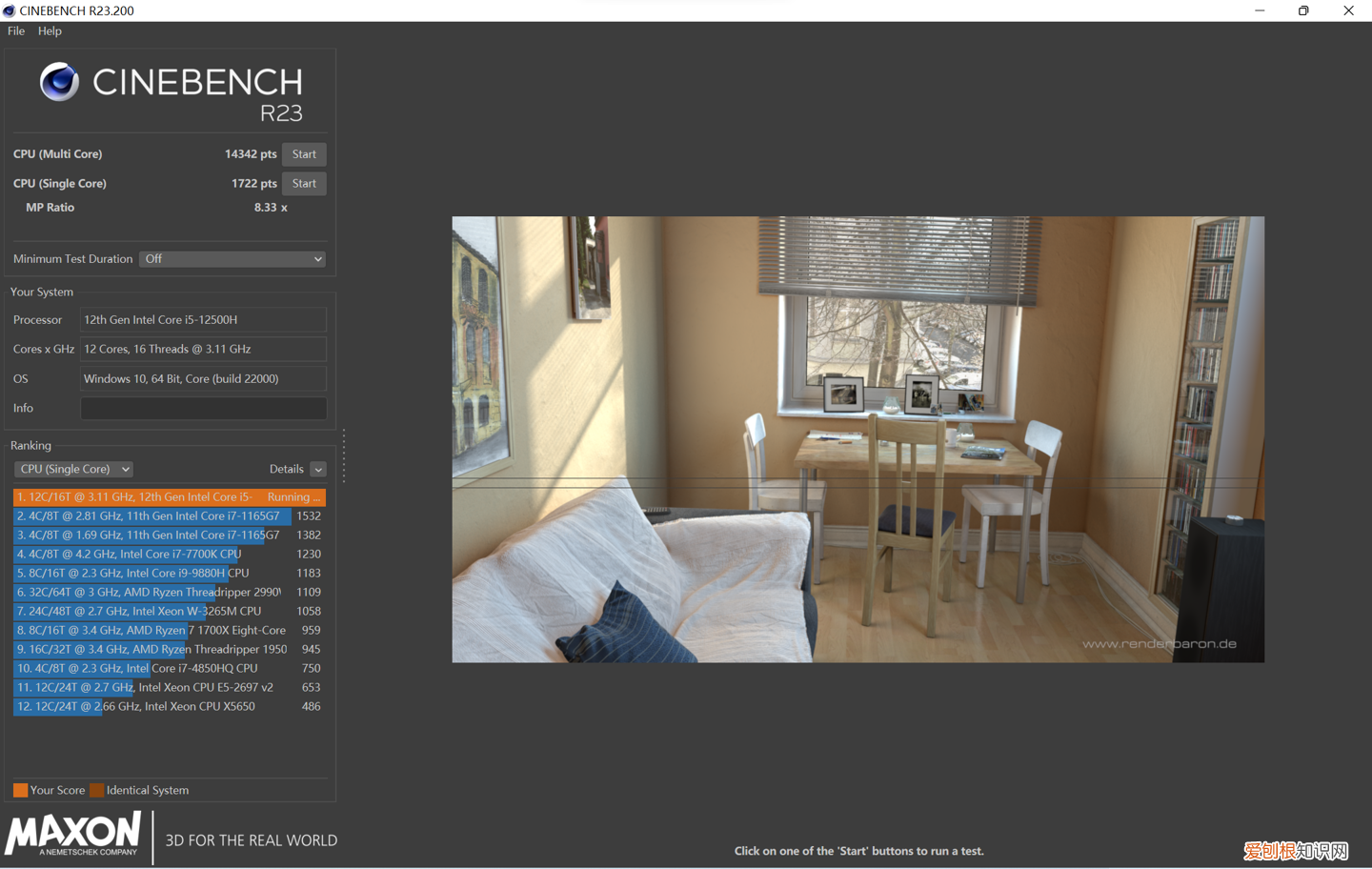Start the CPU Multi Core test

[x=304, y=154]
